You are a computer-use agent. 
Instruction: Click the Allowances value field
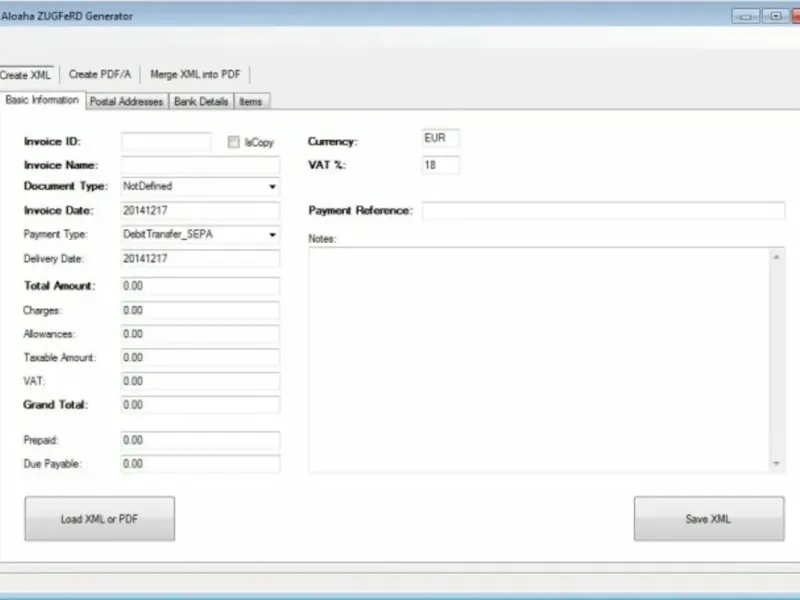201,334
